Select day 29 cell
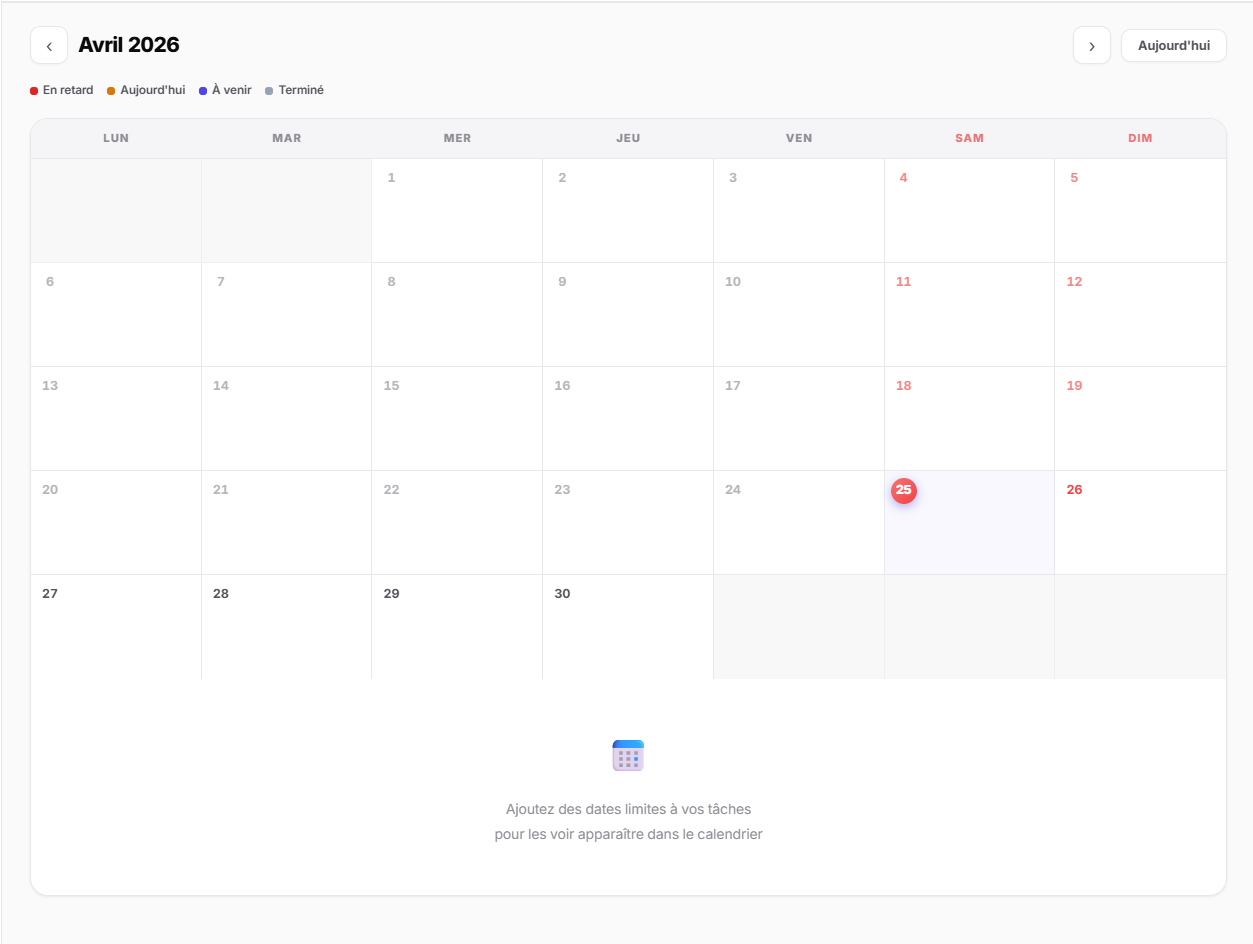 [457, 627]
